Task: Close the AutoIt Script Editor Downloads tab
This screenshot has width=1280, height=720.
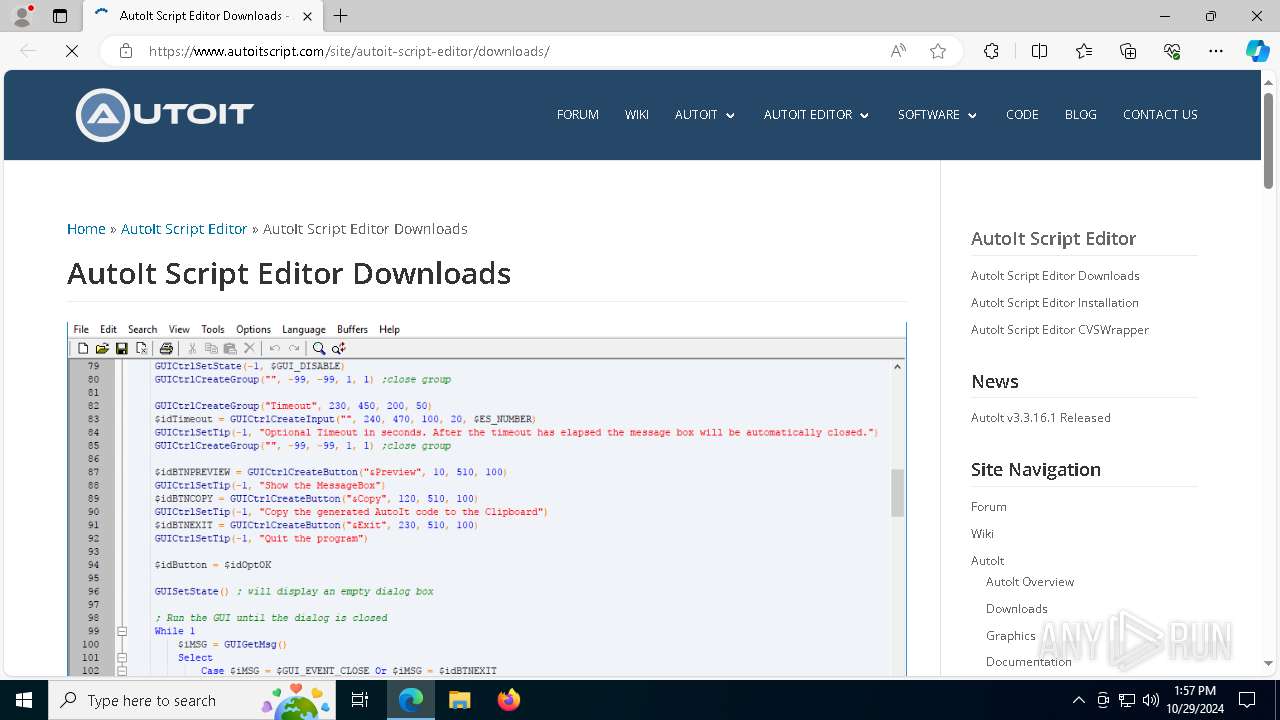Action: [x=307, y=16]
